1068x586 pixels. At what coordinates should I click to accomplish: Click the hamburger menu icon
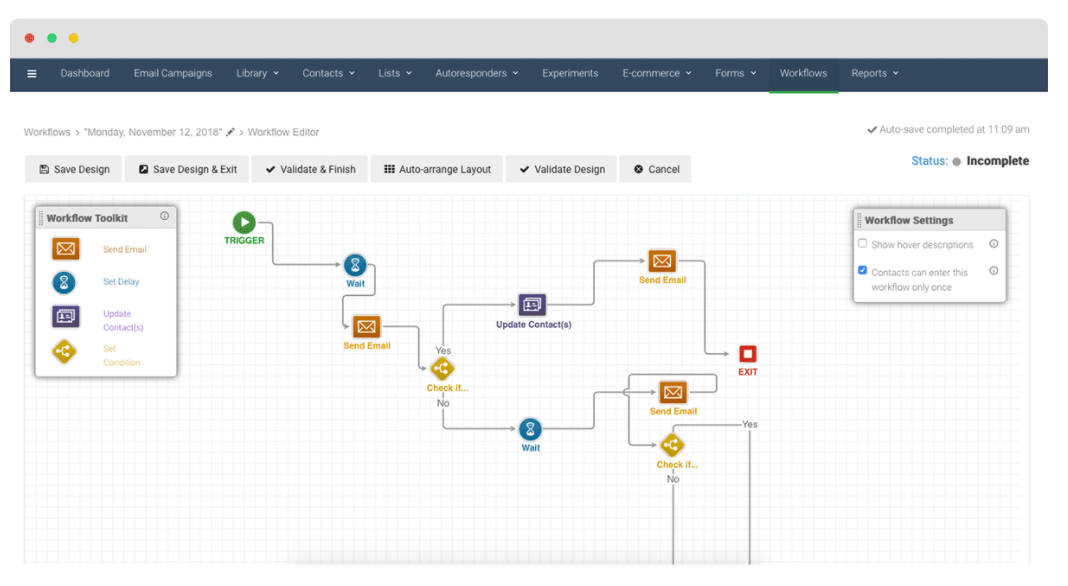click(32, 73)
